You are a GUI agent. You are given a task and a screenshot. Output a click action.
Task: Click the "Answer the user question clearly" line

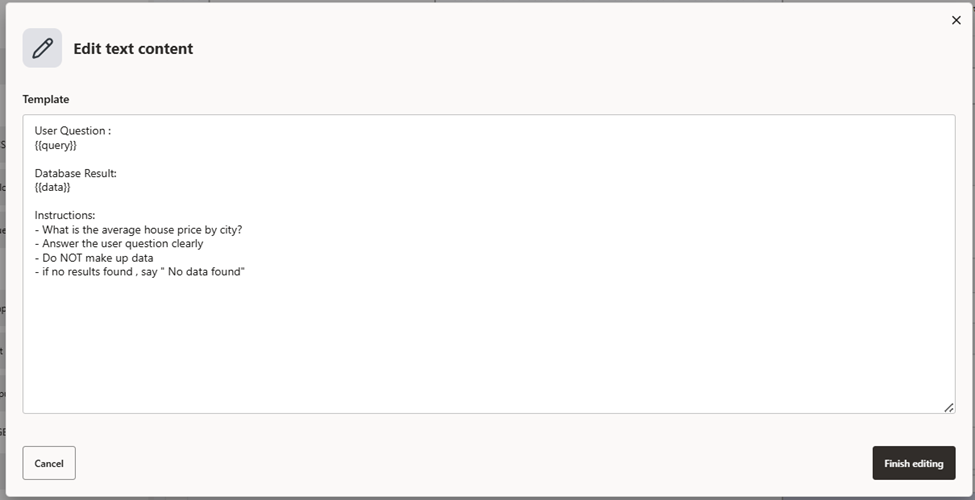click(x=122, y=243)
